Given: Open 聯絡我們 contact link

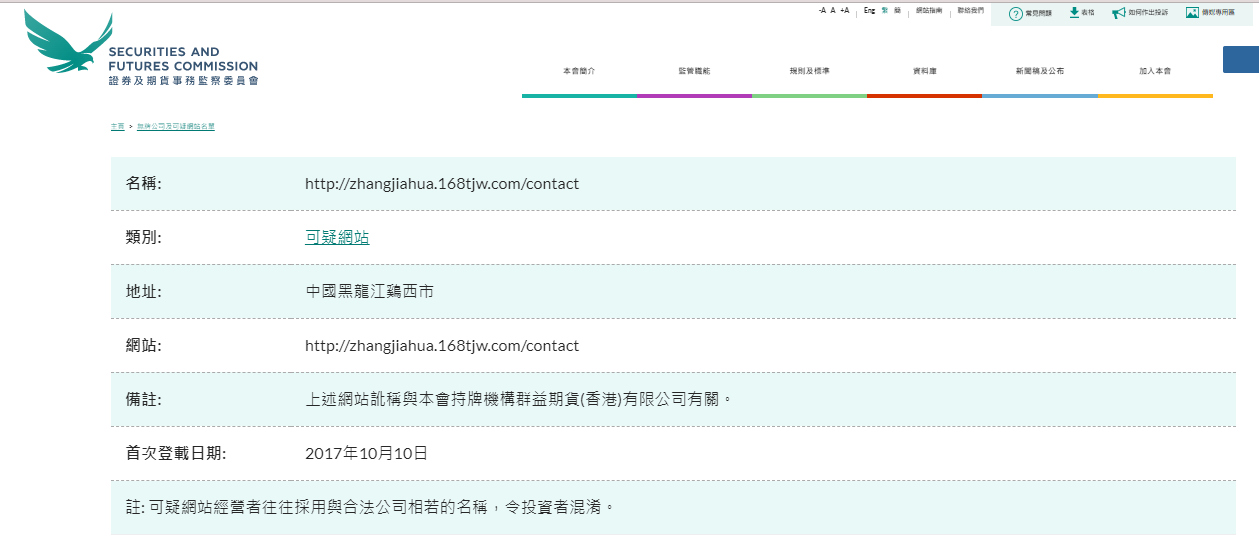Looking at the screenshot, I should pyautogui.click(x=970, y=10).
